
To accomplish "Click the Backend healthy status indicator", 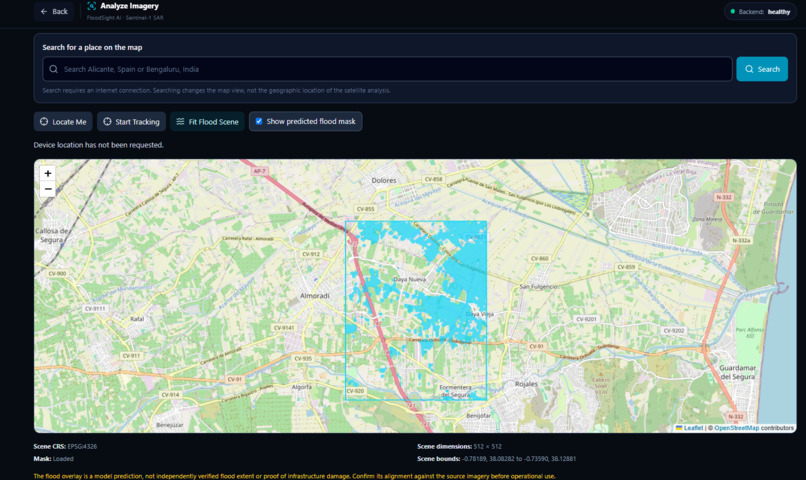I will coord(760,11).
